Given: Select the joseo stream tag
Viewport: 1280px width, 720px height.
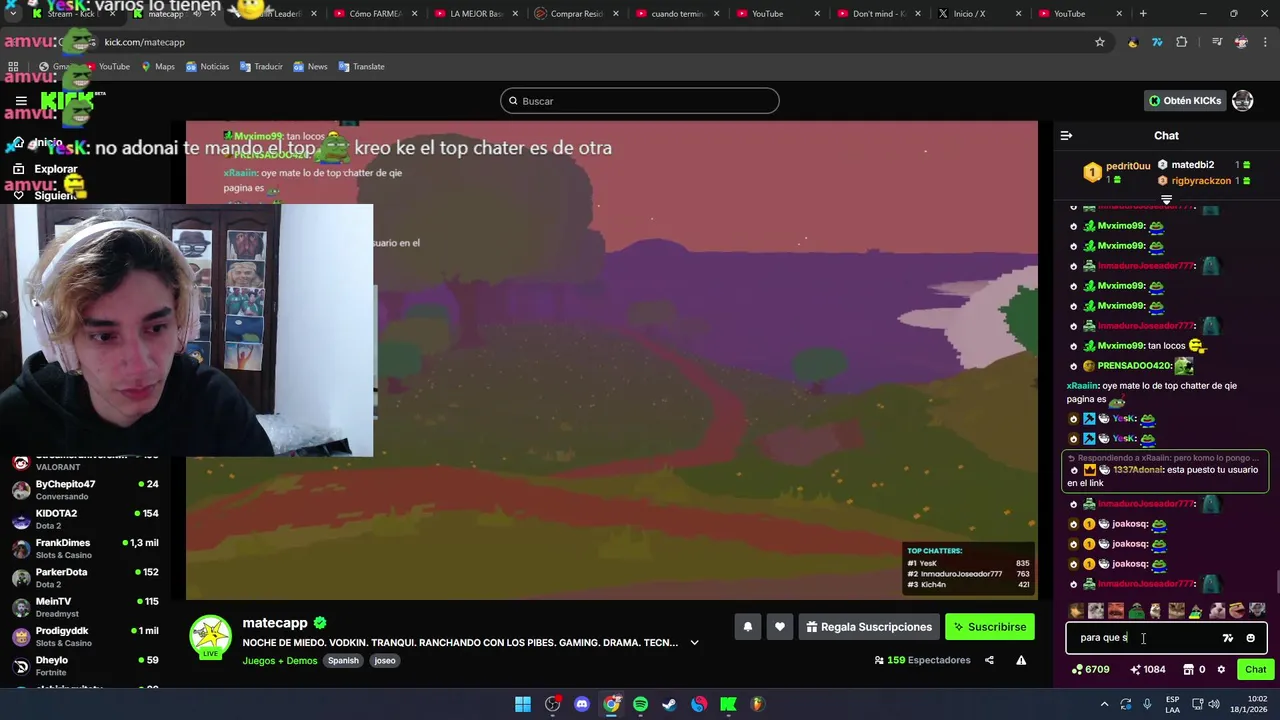Looking at the screenshot, I should pyautogui.click(x=385, y=661).
